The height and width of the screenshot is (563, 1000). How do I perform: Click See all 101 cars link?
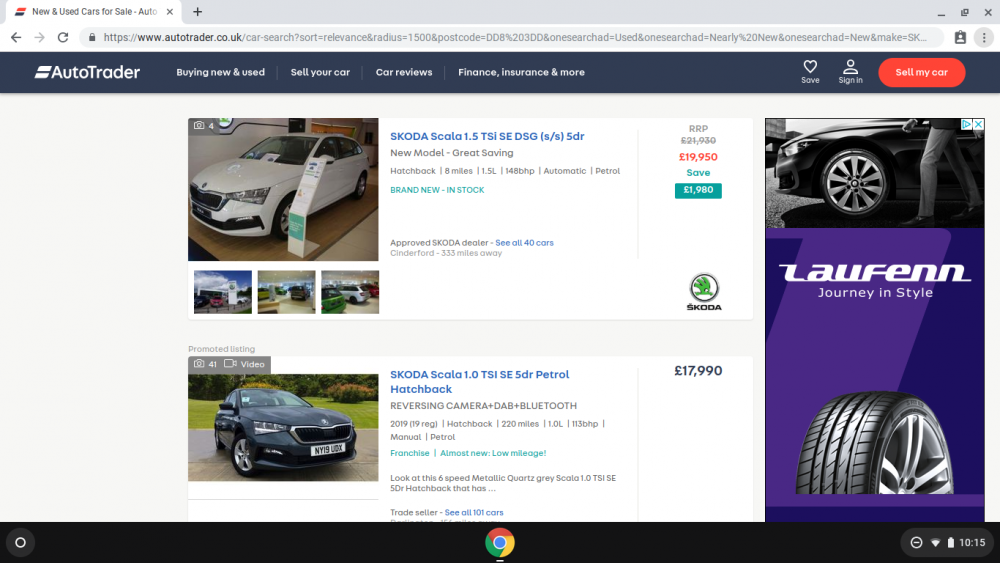[x=474, y=513]
